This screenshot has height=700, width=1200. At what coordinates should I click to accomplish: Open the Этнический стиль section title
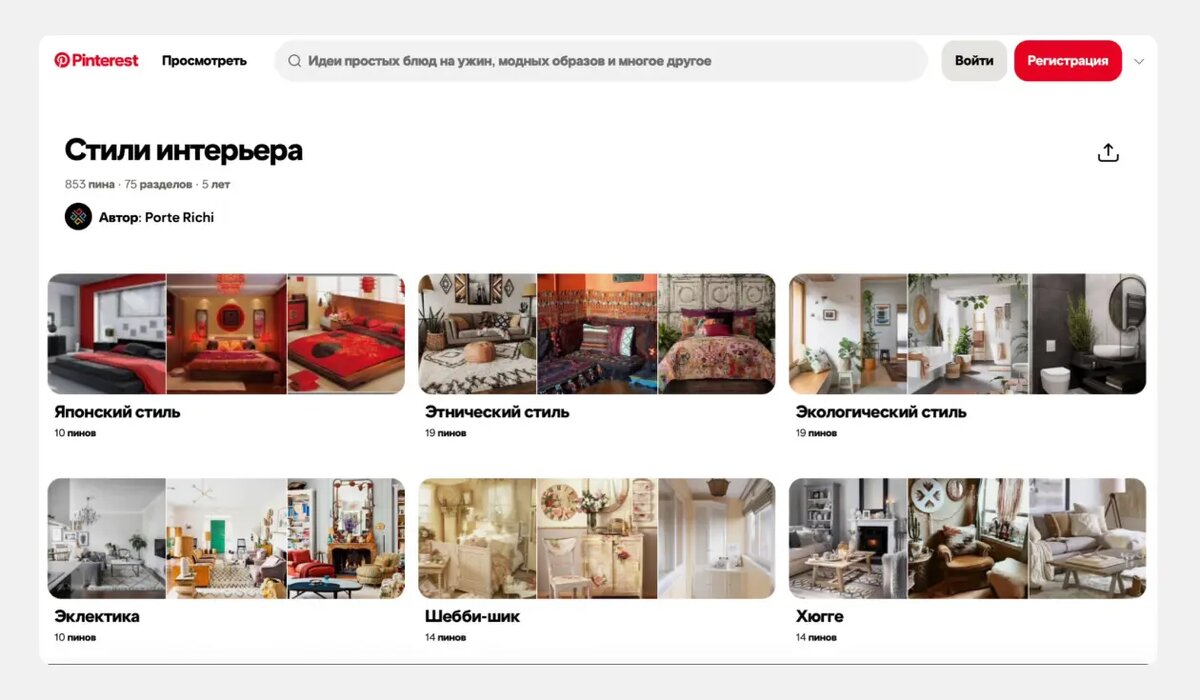coord(497,412)
